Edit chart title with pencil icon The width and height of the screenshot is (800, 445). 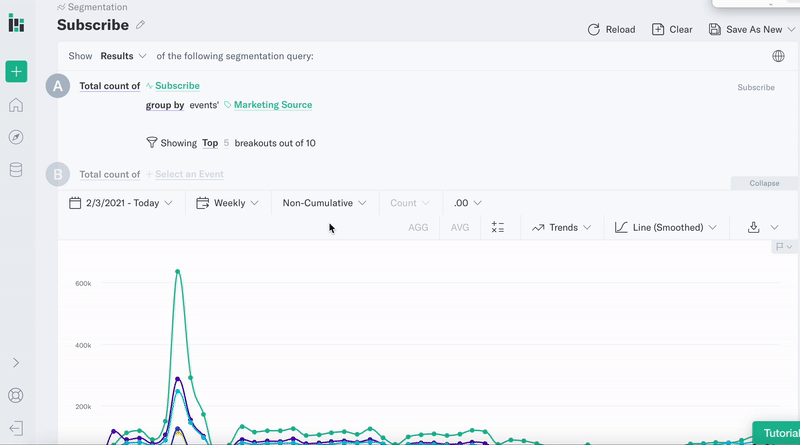[140, 24]
